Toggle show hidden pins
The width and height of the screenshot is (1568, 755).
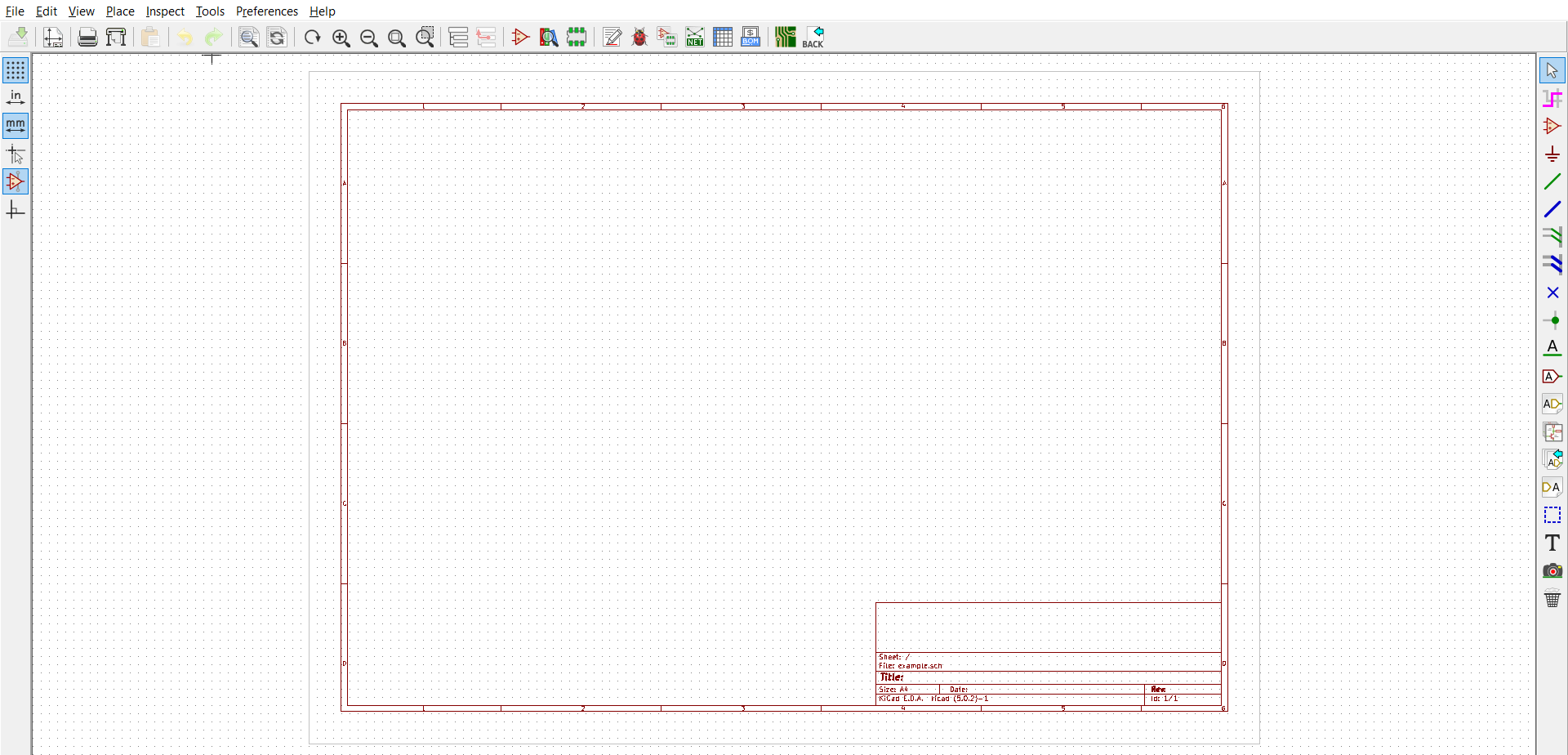(x=16, y=181)
